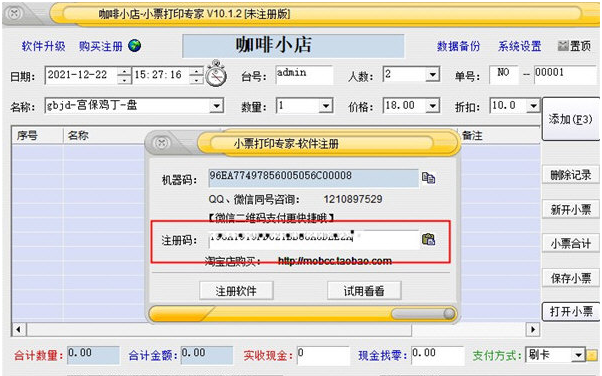Image resolution: width=602 pixels, height=376 pixels.
Task: Click the 机器码 field
Action: (313, 178)
